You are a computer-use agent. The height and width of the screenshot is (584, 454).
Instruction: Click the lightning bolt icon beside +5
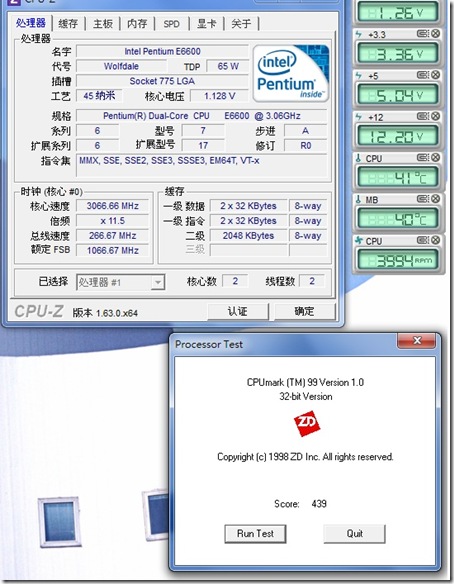[x=359, y=76]
